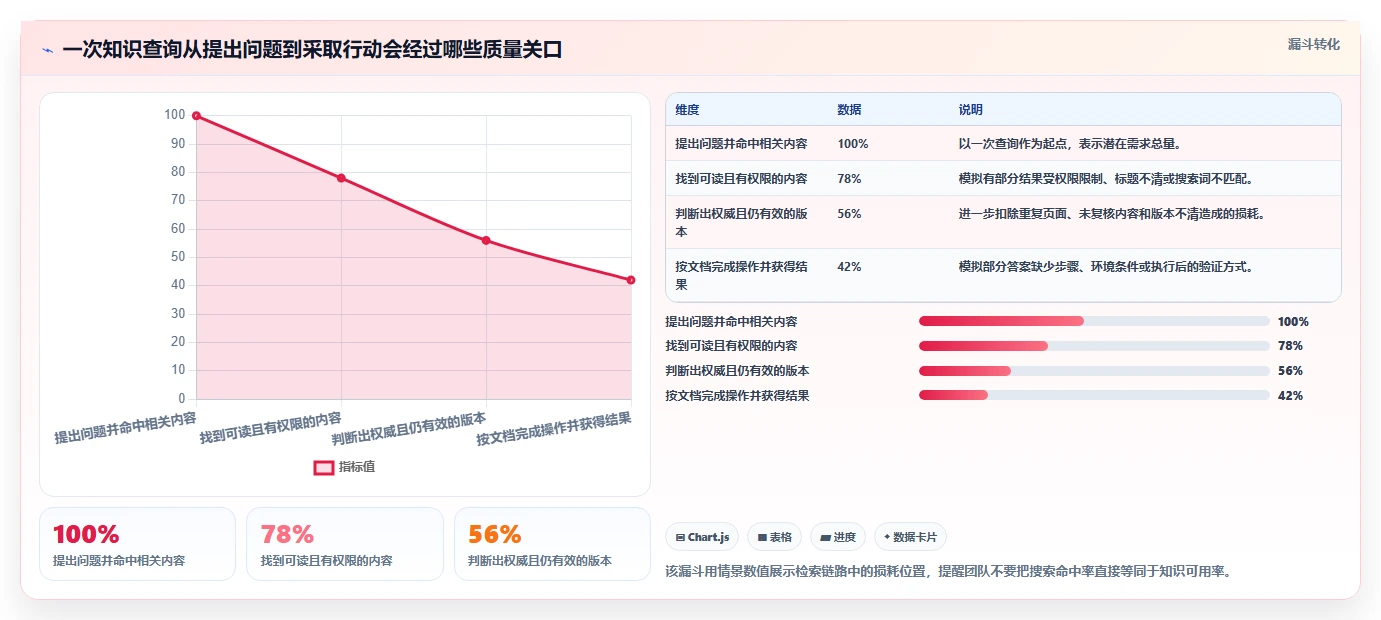Click the chart data point at 78
Image resolution: width=1381 pixels, height=620 pixels.
tap(341, 178)
